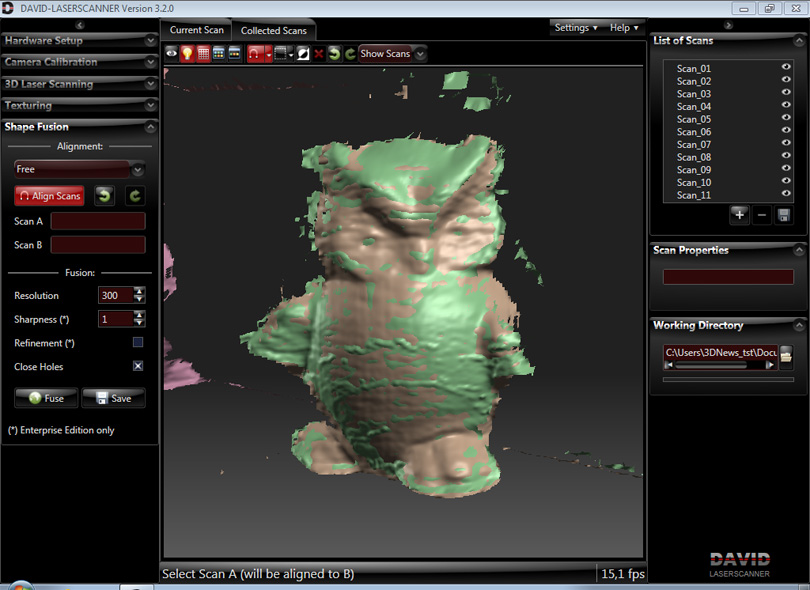
Task: Save scans using floppy disk icon in list
Action: (x=784, y=214)
